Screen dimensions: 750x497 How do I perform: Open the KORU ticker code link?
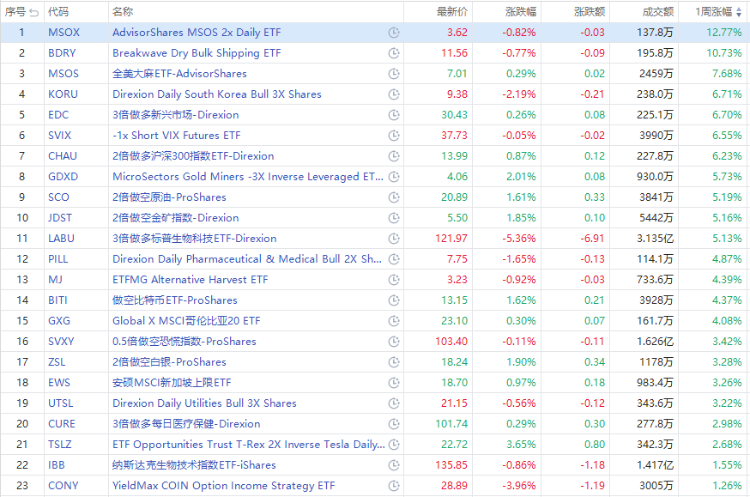click(x=63, y=94)
